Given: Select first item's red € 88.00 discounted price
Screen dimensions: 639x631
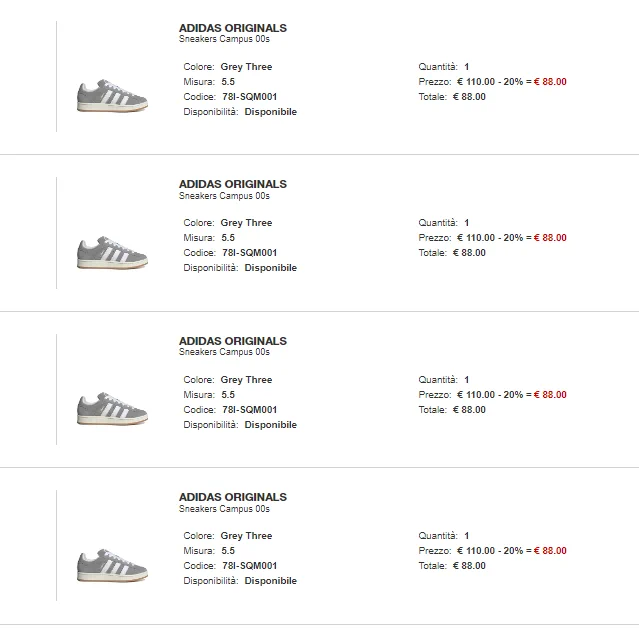Looking at the screenshot, I should 550,82.
